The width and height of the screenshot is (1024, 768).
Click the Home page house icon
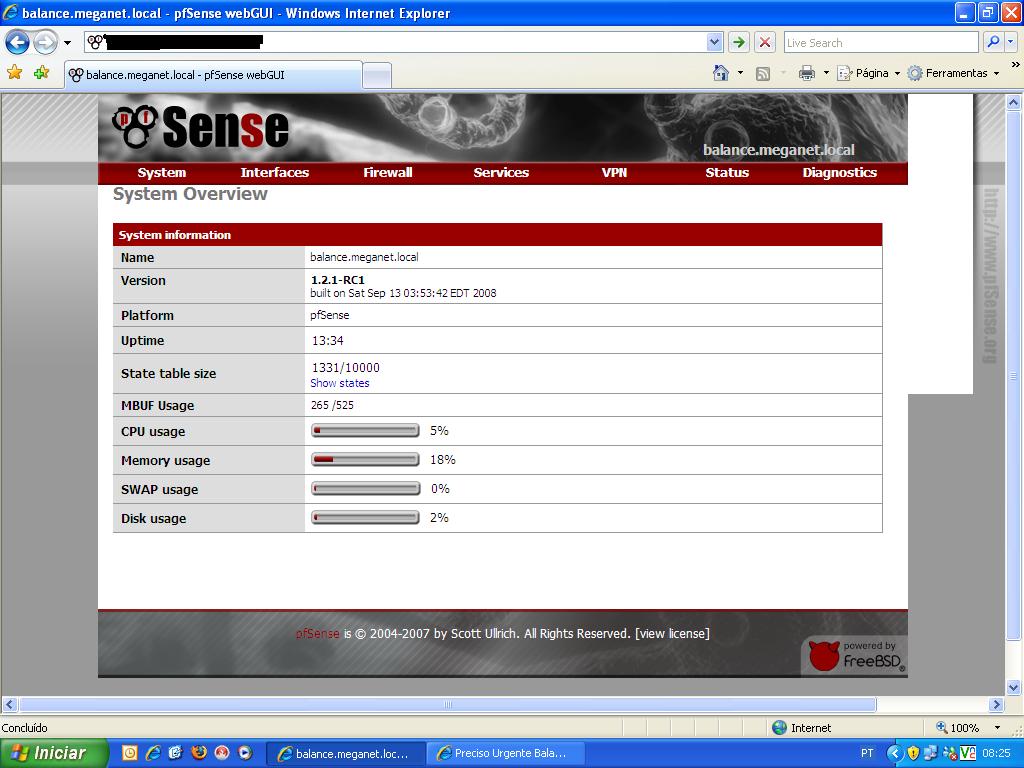[x=721, y=73]
